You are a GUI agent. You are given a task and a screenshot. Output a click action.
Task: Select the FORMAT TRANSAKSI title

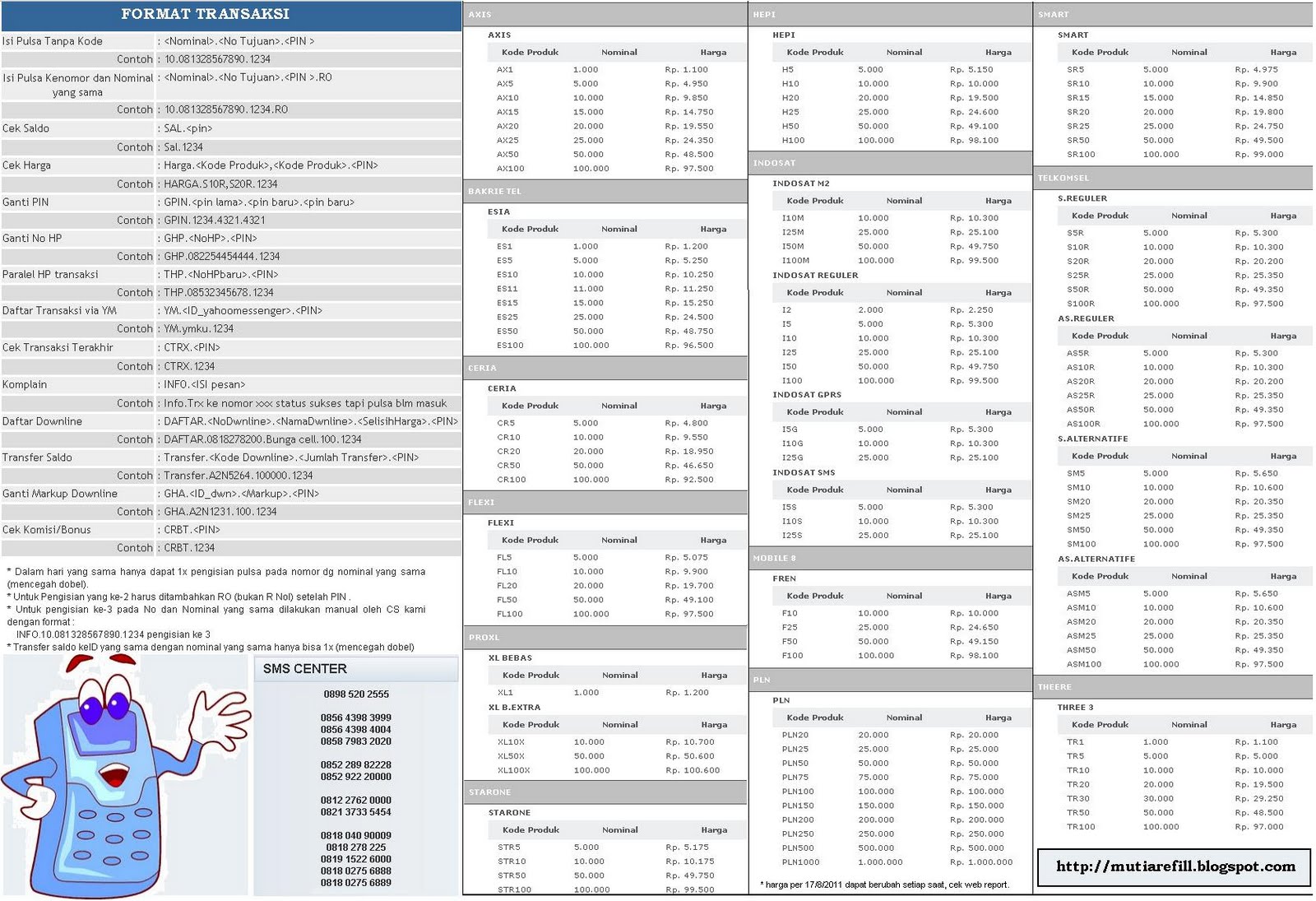(205, 14)
